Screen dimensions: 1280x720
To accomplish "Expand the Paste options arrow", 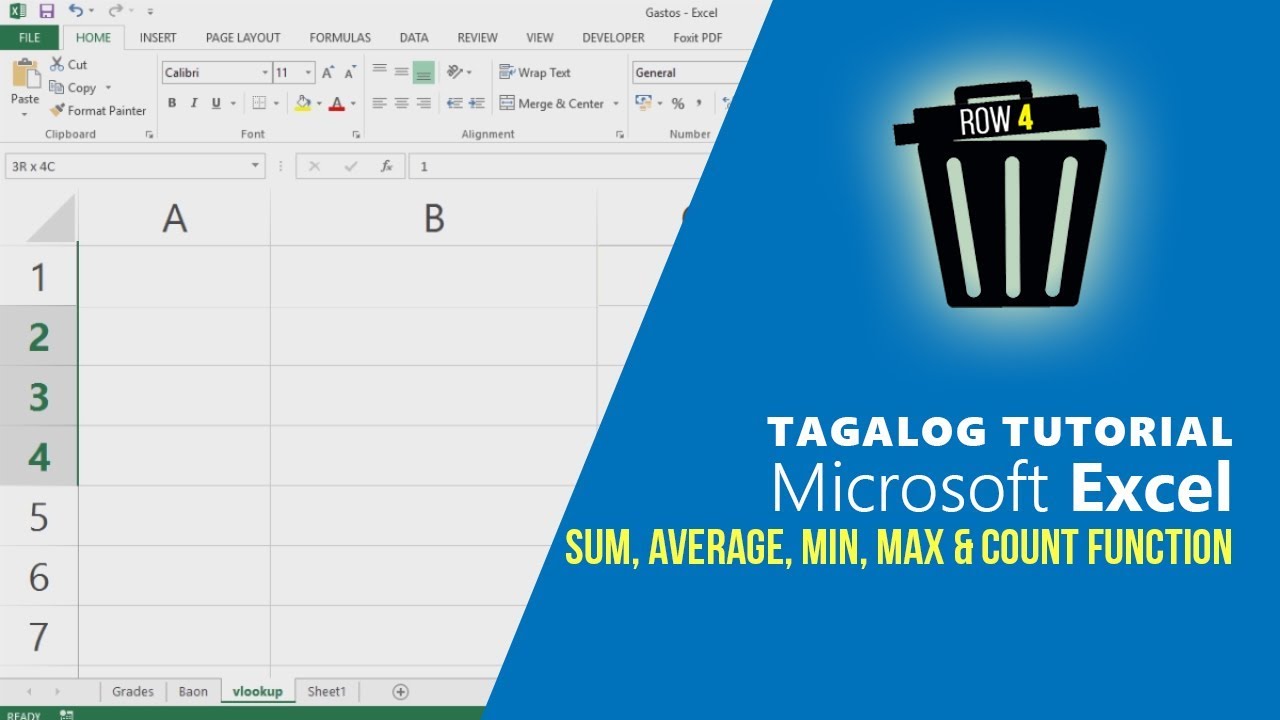I will point(25,114).
